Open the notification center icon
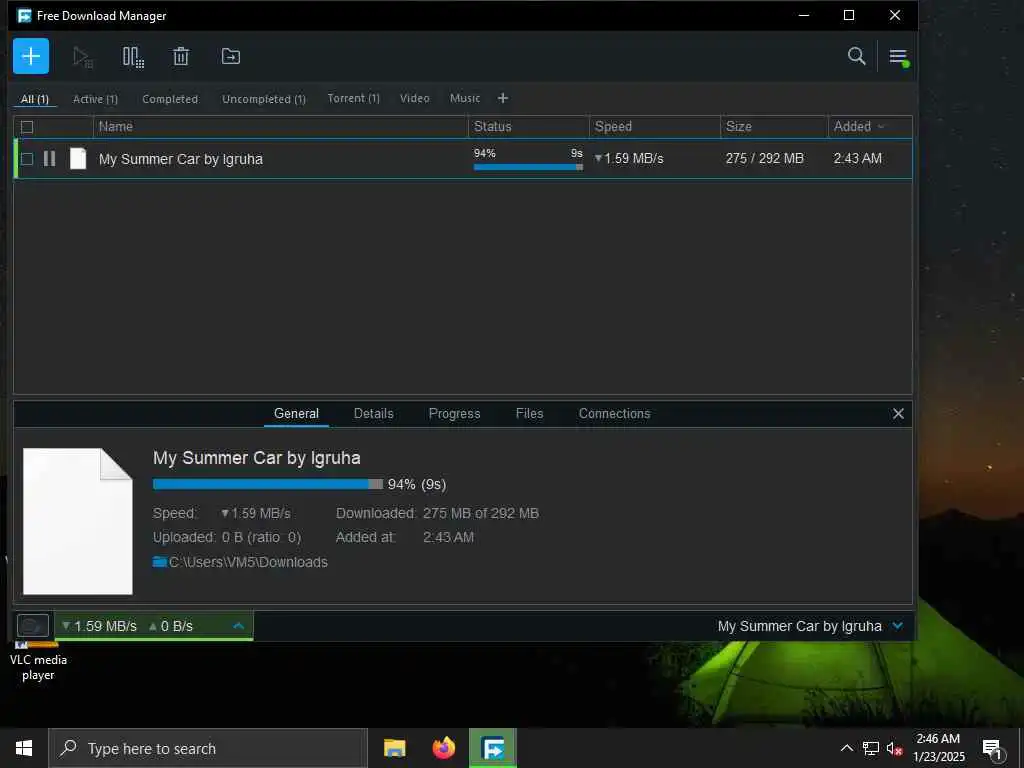Screen dimensions: 1024x768 point(993,748)
